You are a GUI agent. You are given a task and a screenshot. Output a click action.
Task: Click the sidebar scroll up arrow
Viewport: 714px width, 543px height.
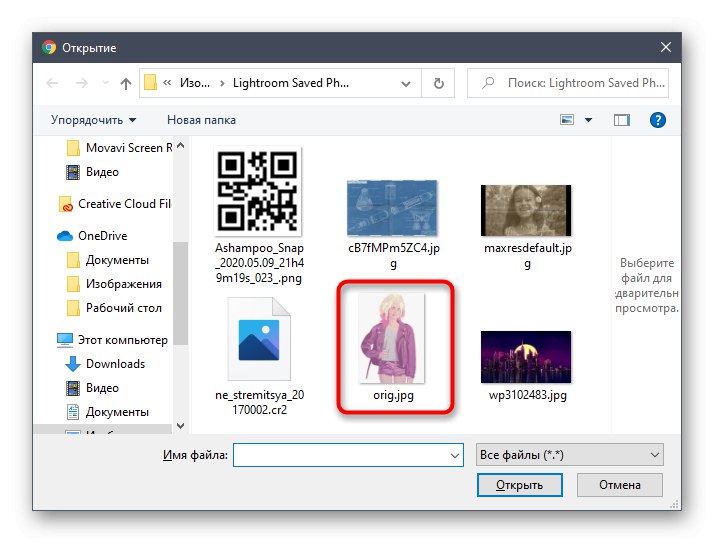pos(180,145)
